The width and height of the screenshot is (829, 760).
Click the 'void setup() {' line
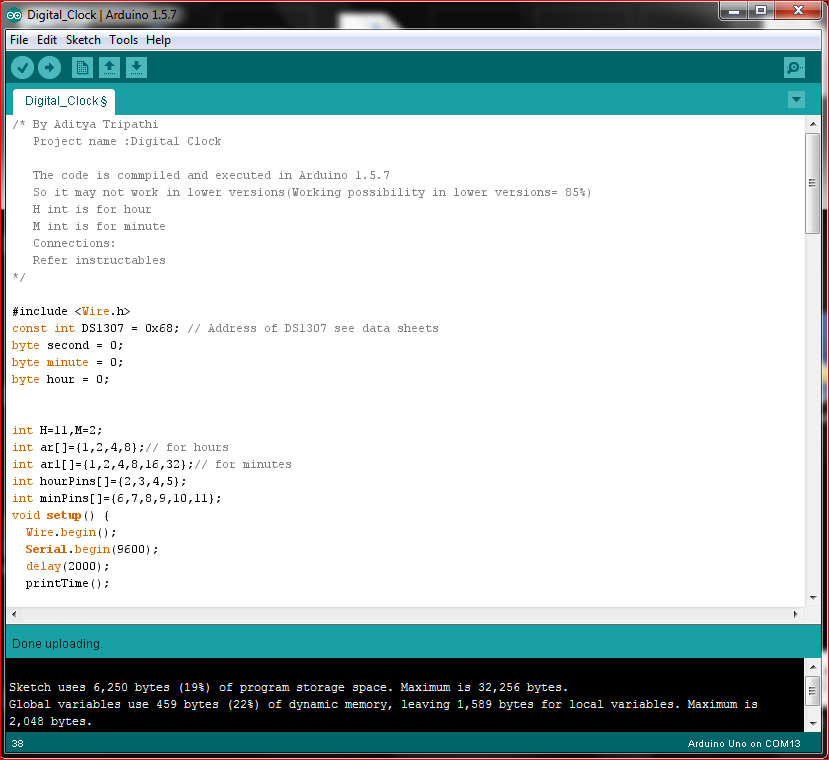60,515
